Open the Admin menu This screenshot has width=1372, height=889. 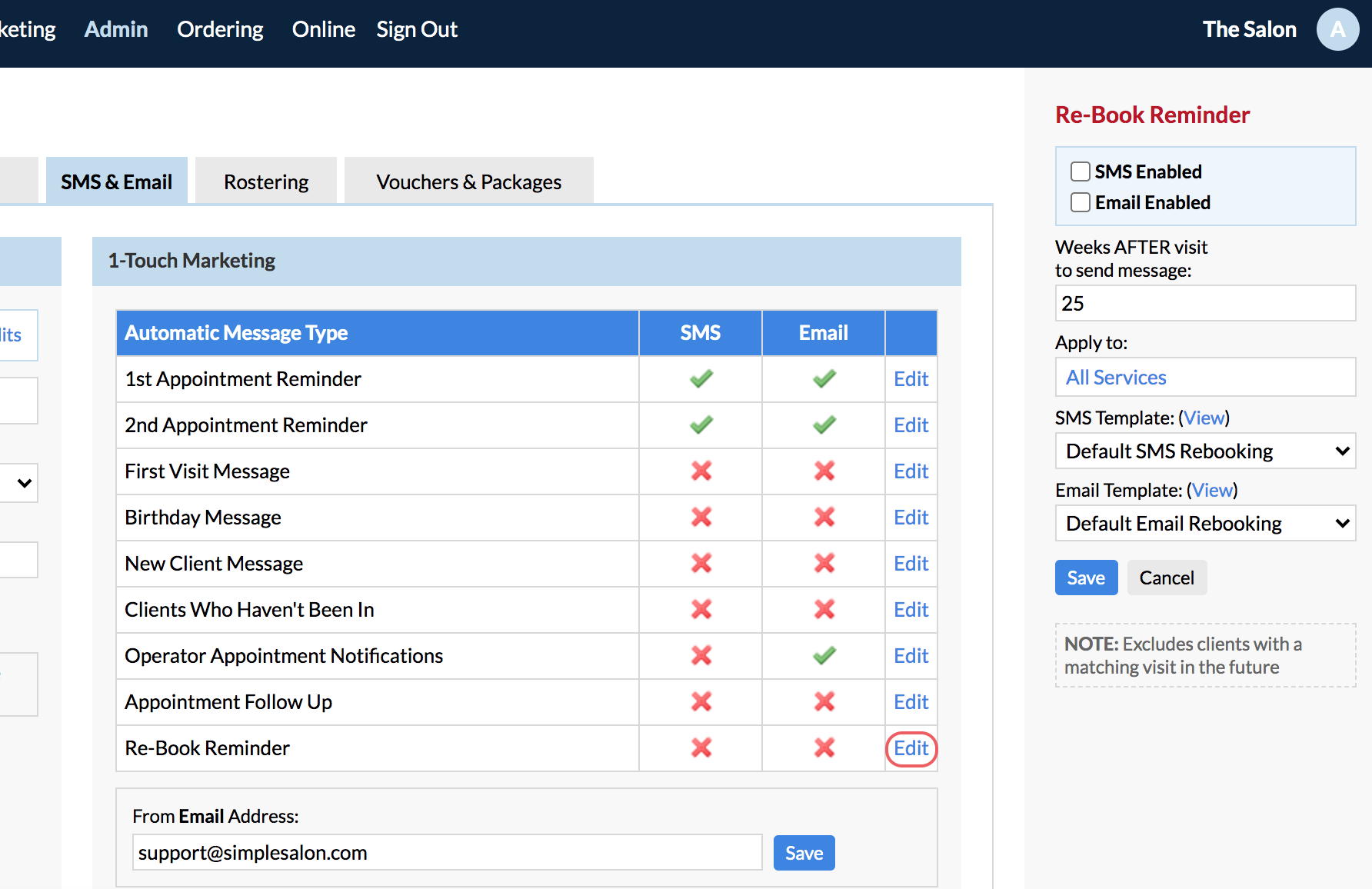coord(116,29)
